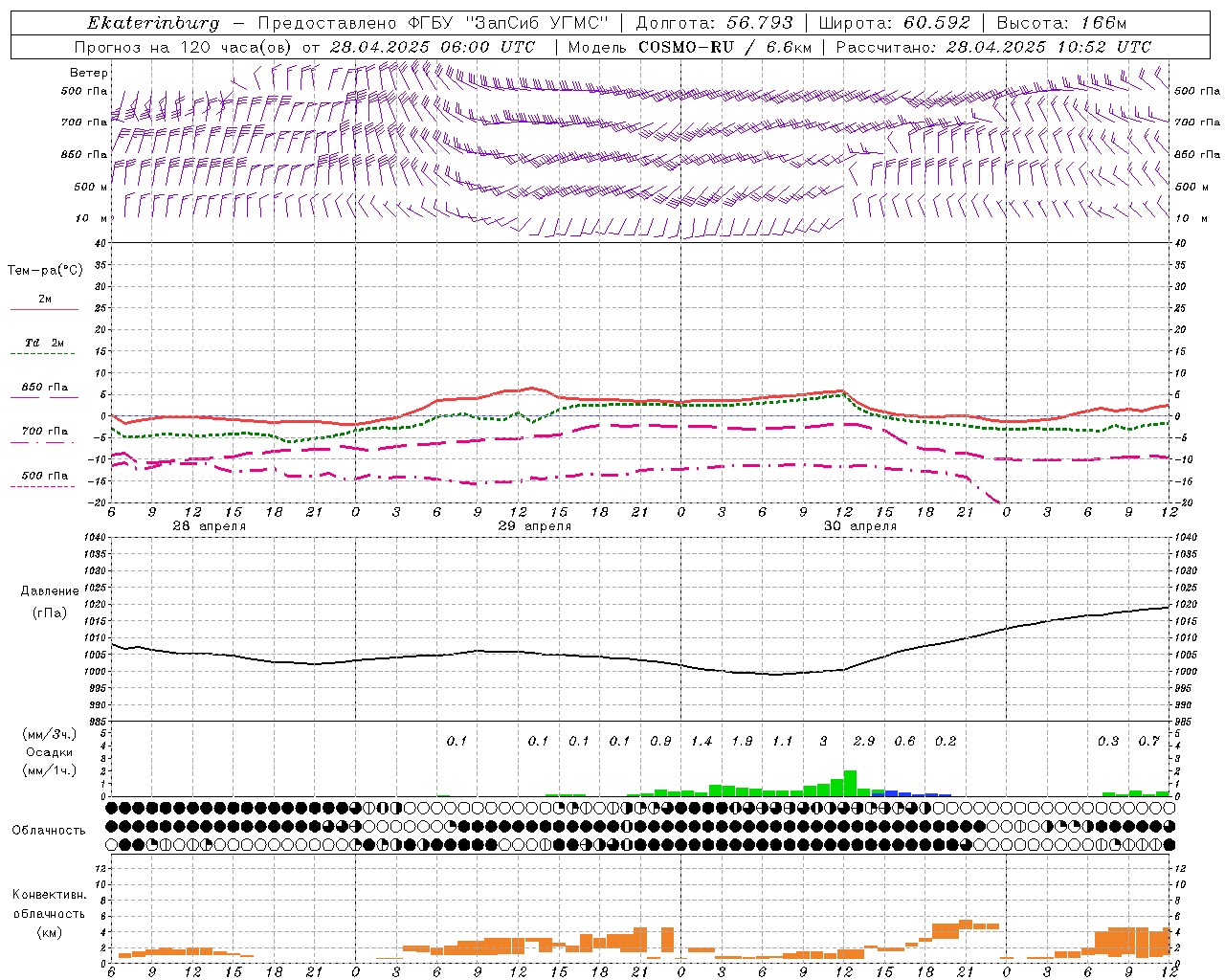Click the Долгота: 56.793 value
The width and height of the screenshot is (1225, 980).
point(713,23)
